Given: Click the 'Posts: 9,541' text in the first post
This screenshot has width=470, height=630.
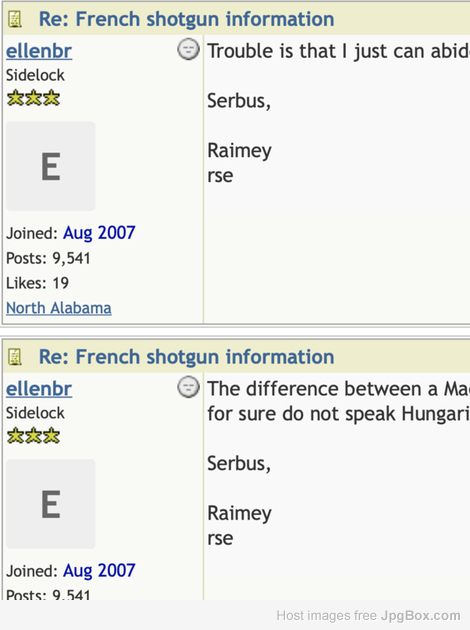Looking at the screenshot, I should tap(48, 258).
